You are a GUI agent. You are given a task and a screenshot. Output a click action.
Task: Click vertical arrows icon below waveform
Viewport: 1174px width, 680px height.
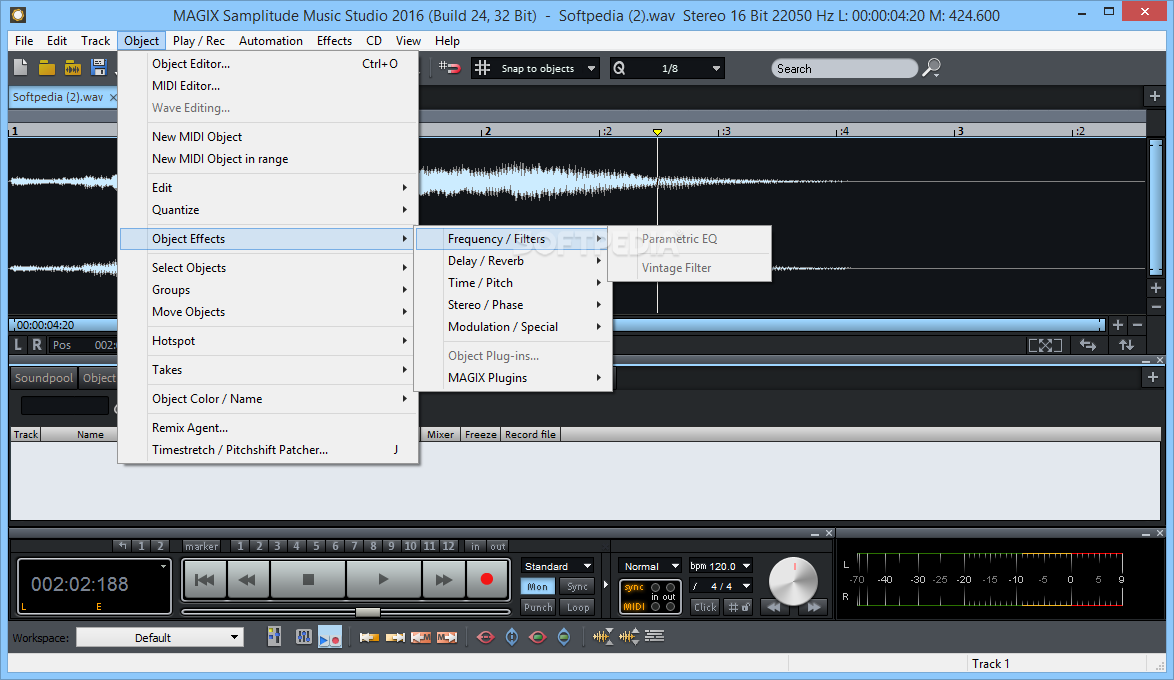click(x=1126, y=345)
